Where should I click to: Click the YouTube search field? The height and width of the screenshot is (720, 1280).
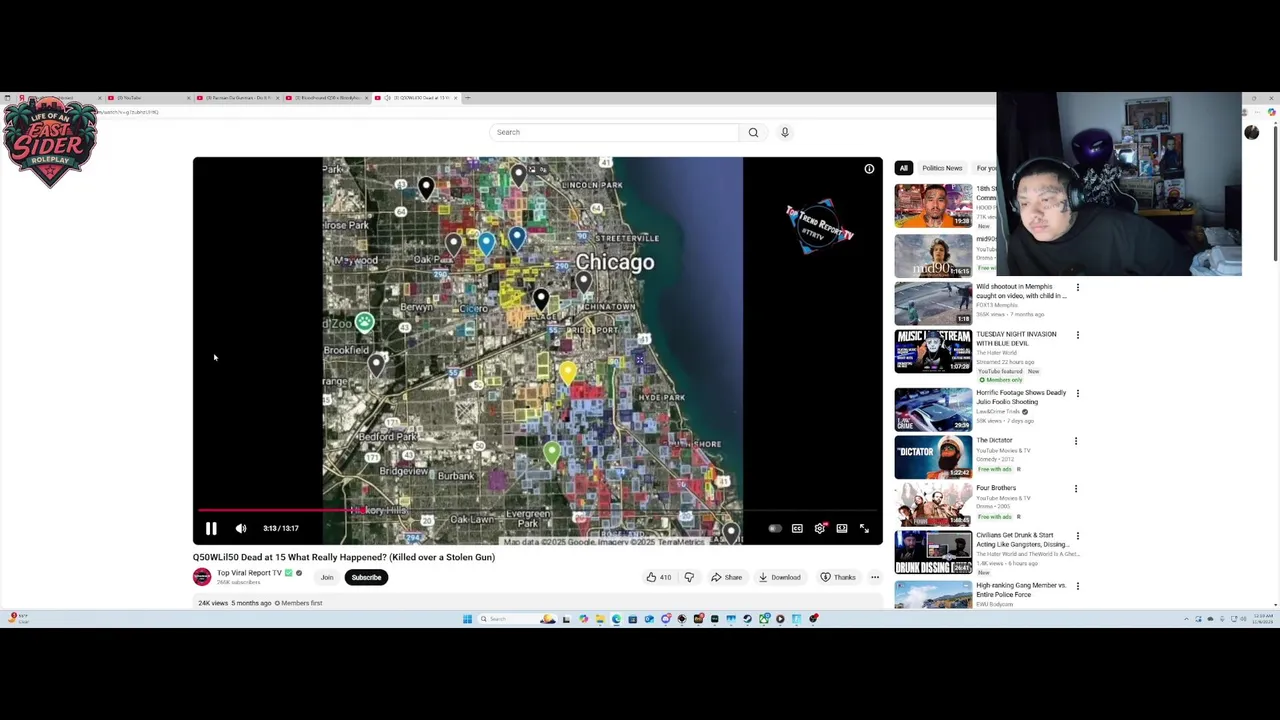click(614, 132)
